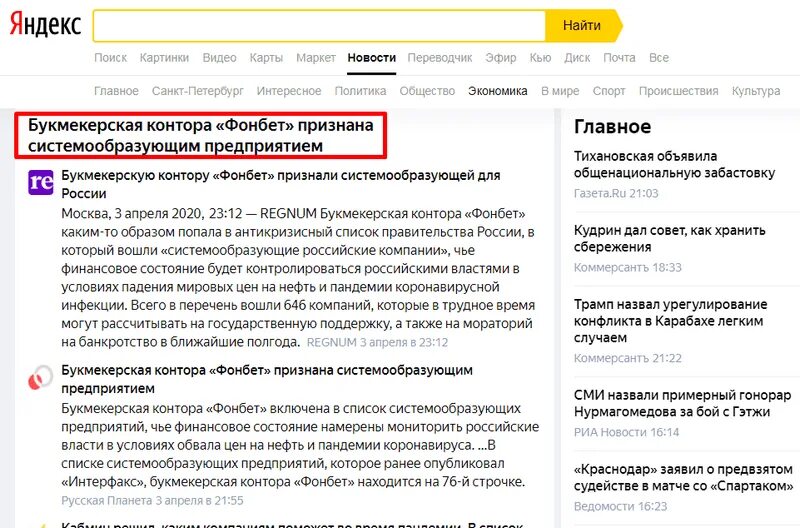Open Тихановская объявила общенациональную забастовку story
Screen dimensions: 800x528
674,164
